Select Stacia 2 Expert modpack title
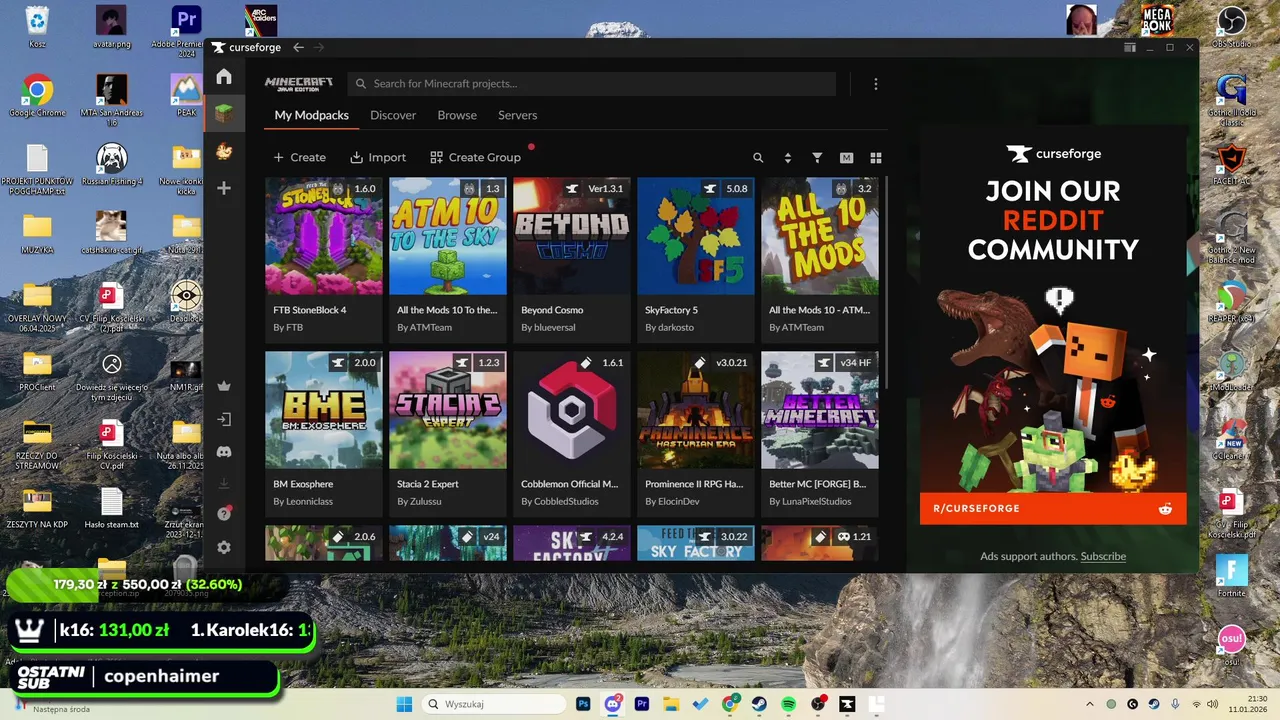1280x720 pixels. [428, 484]
